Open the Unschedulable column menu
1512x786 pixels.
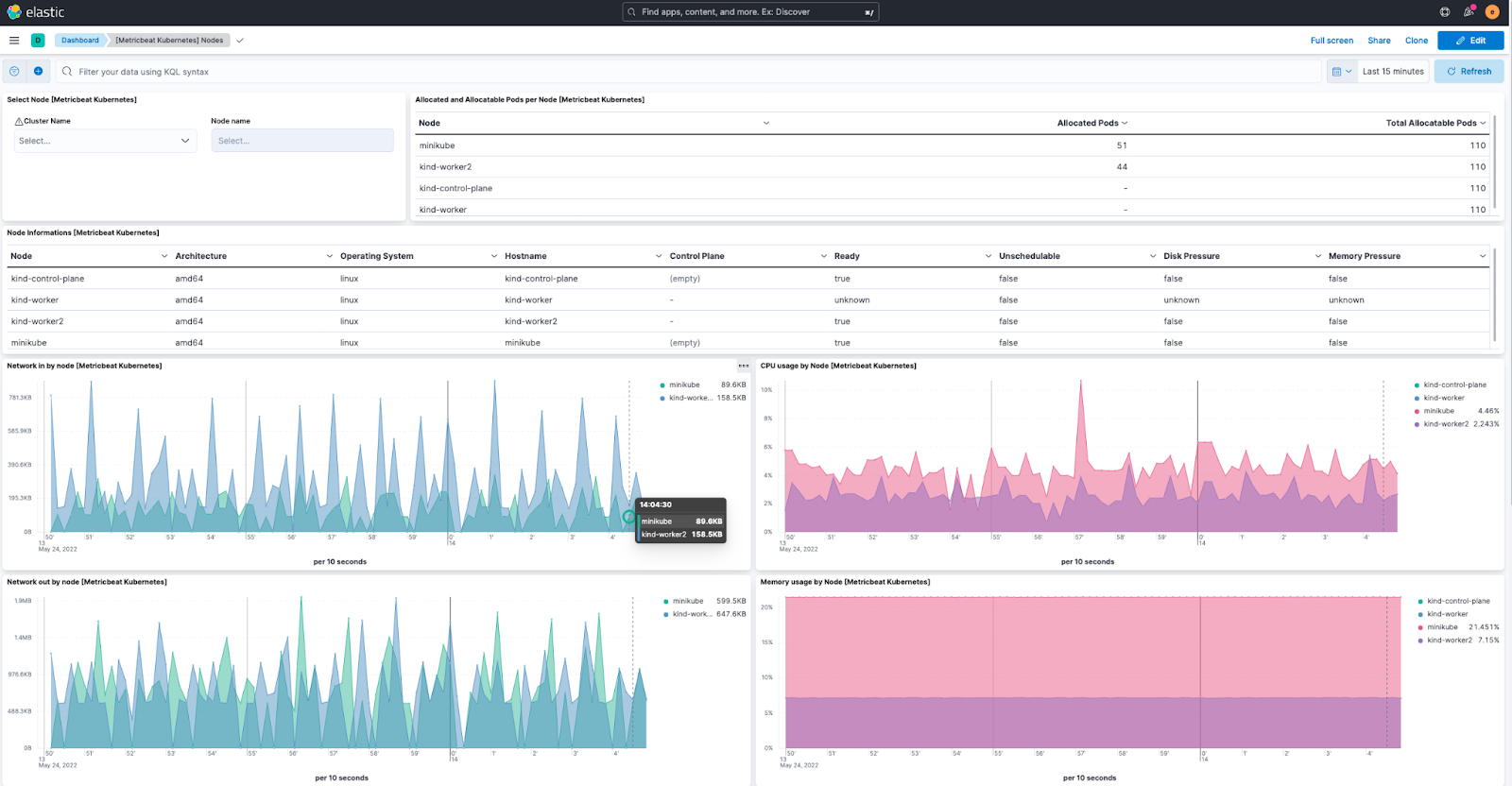(x=1153, y=256)
